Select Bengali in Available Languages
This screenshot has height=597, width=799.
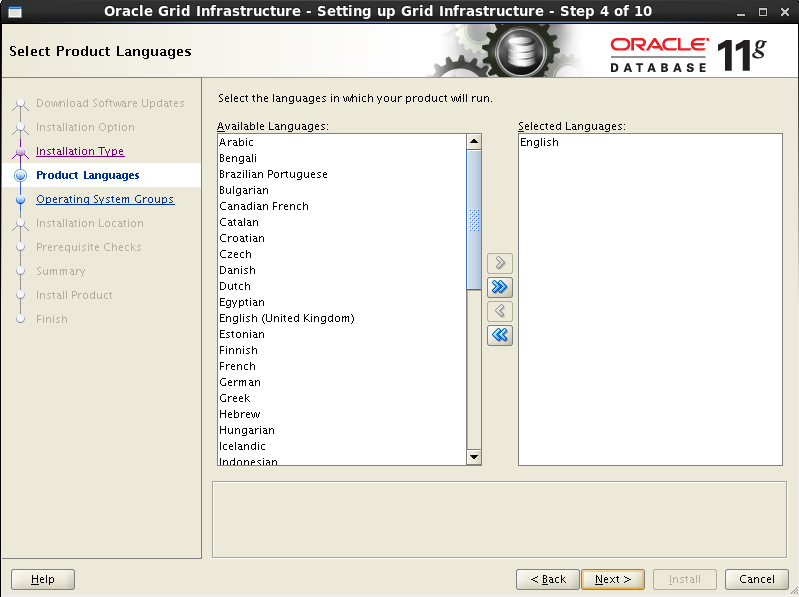pyautogui.click(x=341, y=158)
